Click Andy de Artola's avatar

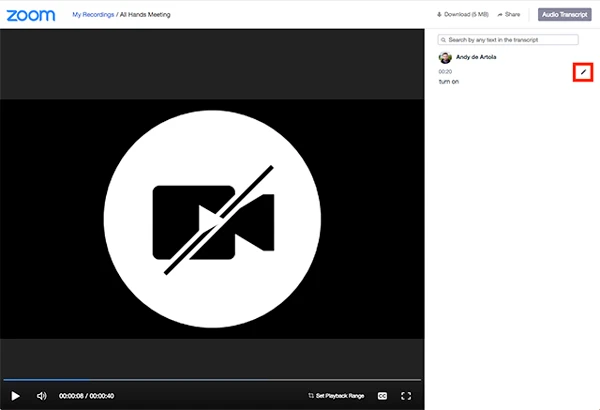445,57
